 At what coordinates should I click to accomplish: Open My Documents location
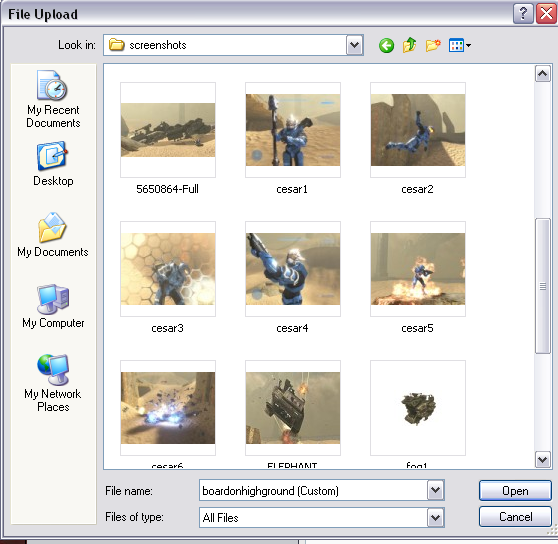point(53,235)
